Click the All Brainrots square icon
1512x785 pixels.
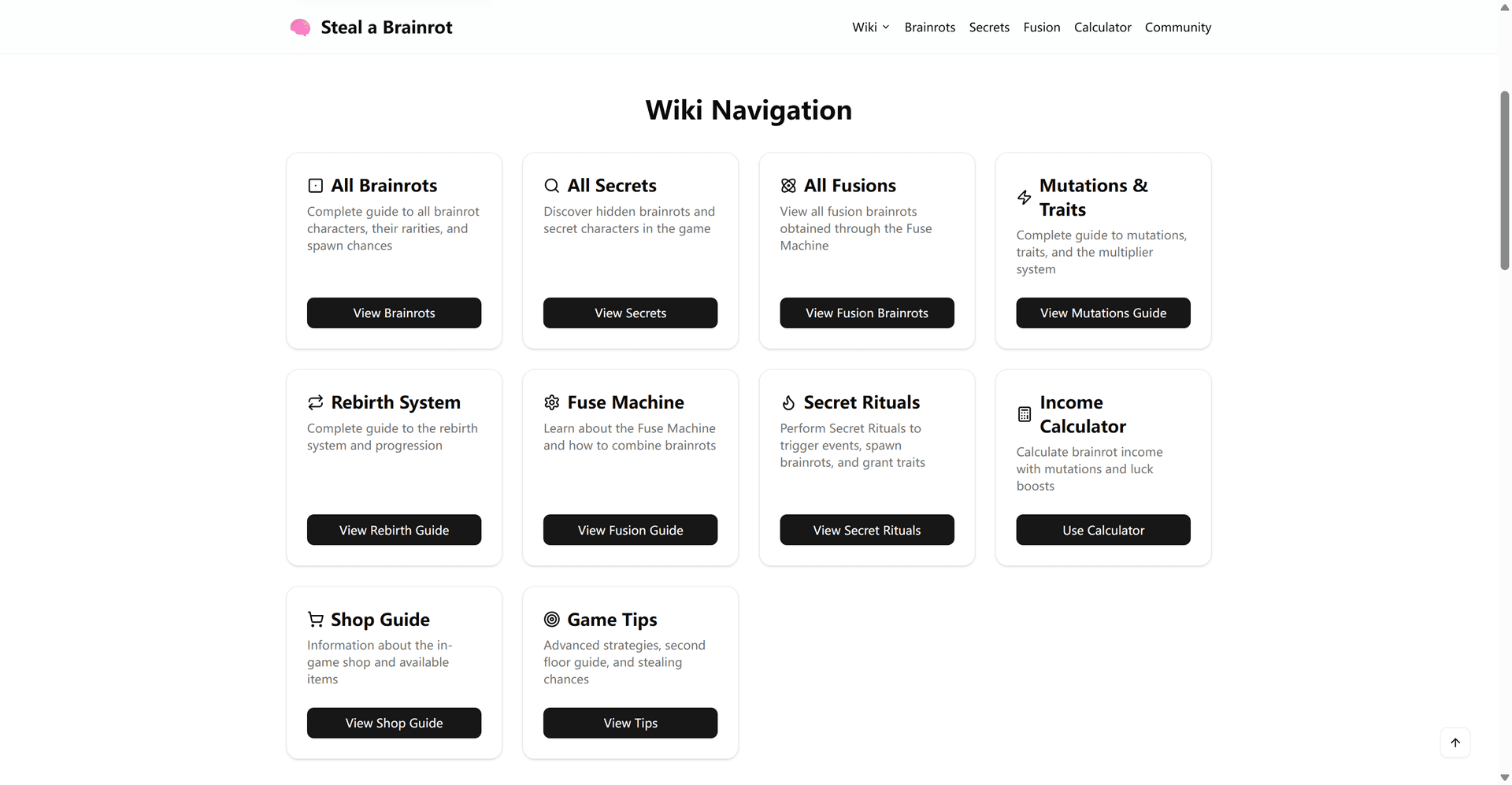(316, 186)
